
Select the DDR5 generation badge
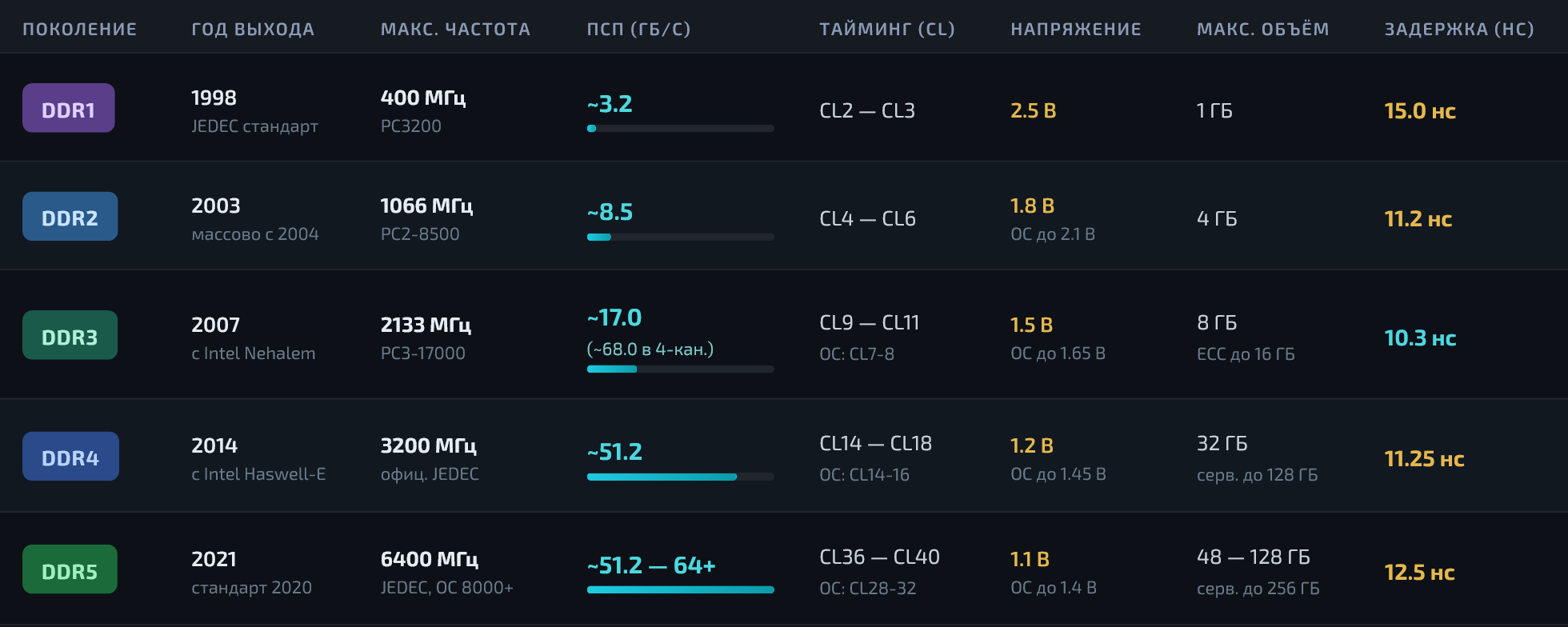(70, 570)
